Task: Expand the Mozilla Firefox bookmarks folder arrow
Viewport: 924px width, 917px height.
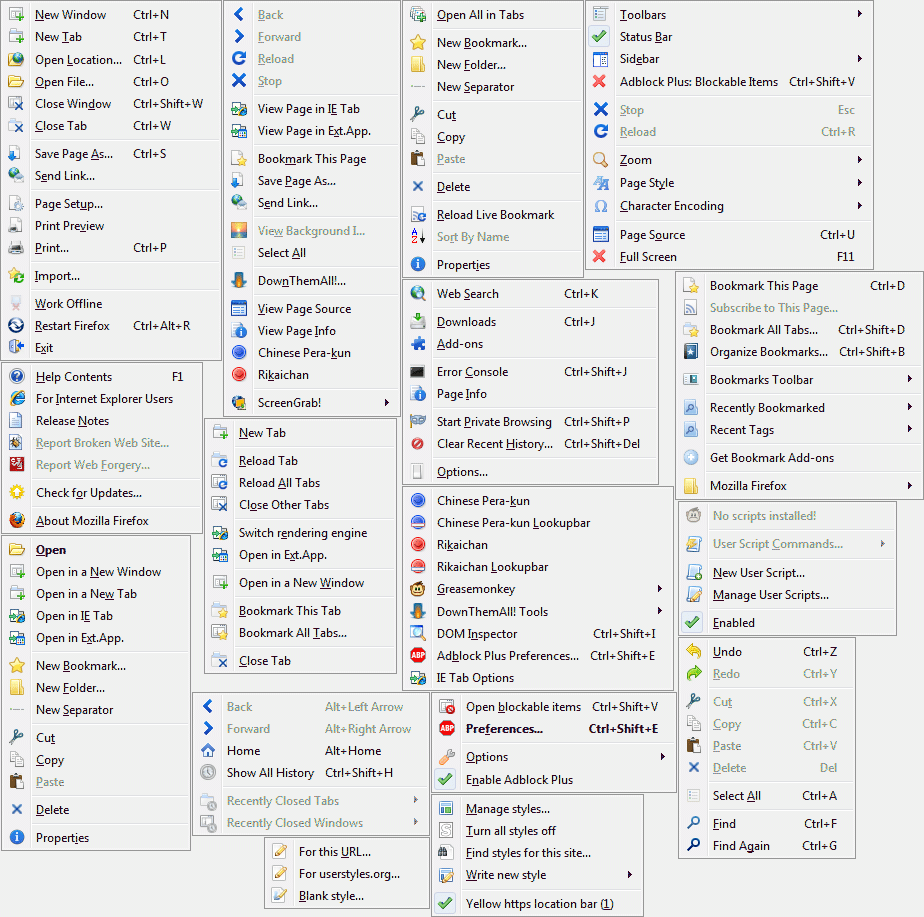Action: 910,486
